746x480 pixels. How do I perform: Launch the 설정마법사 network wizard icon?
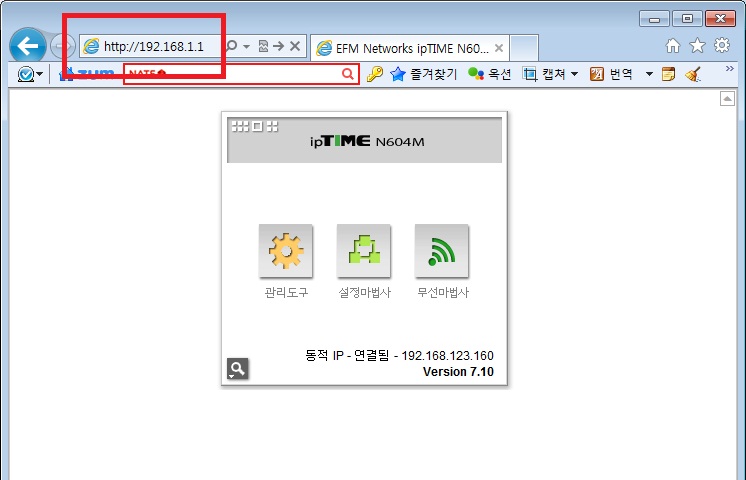tap(364, 251)
